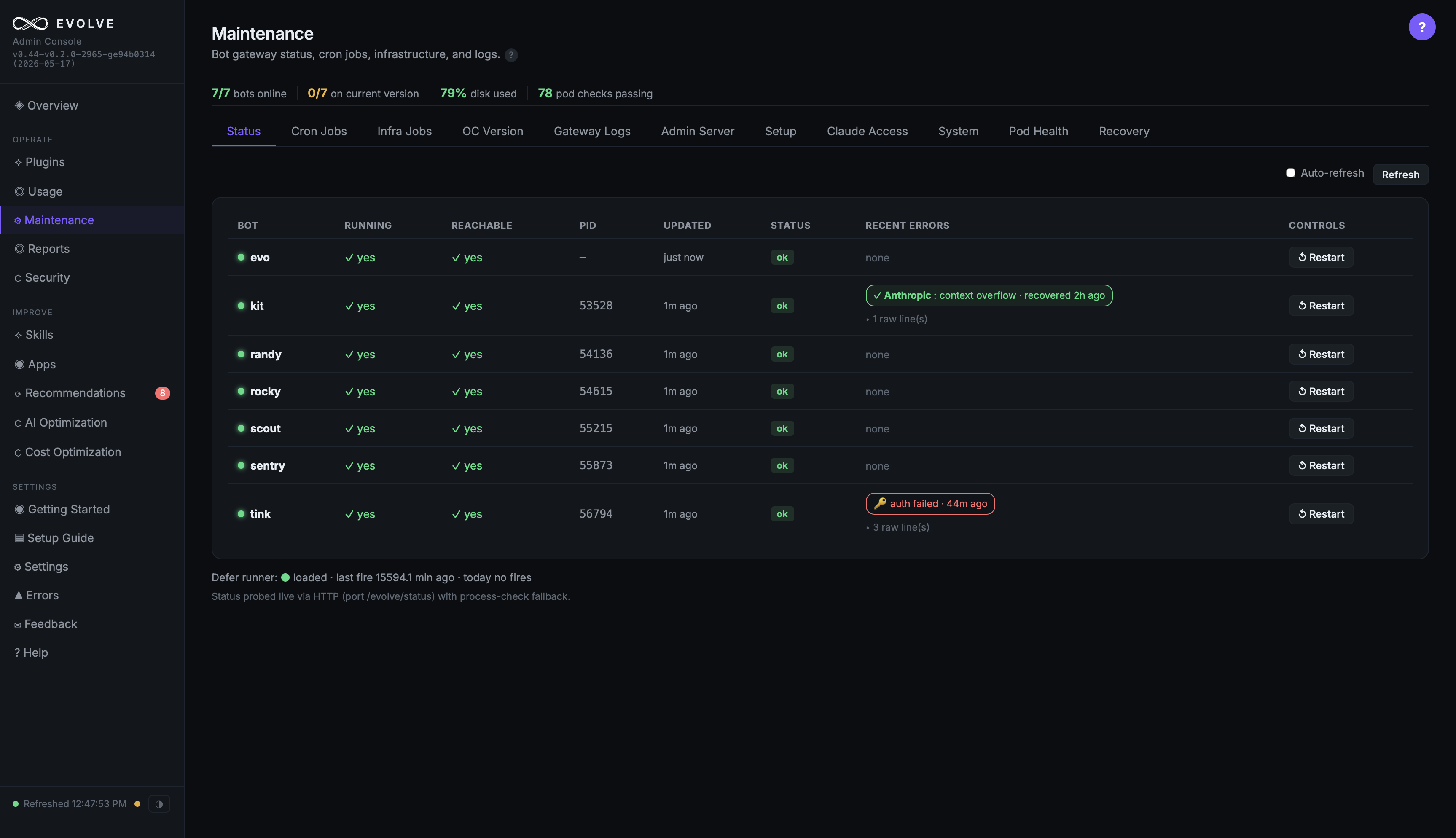The width and height of the screenshot is (1456, 838).
Task: Click the Evolve infinity logo icon
Action: [30, 24]
